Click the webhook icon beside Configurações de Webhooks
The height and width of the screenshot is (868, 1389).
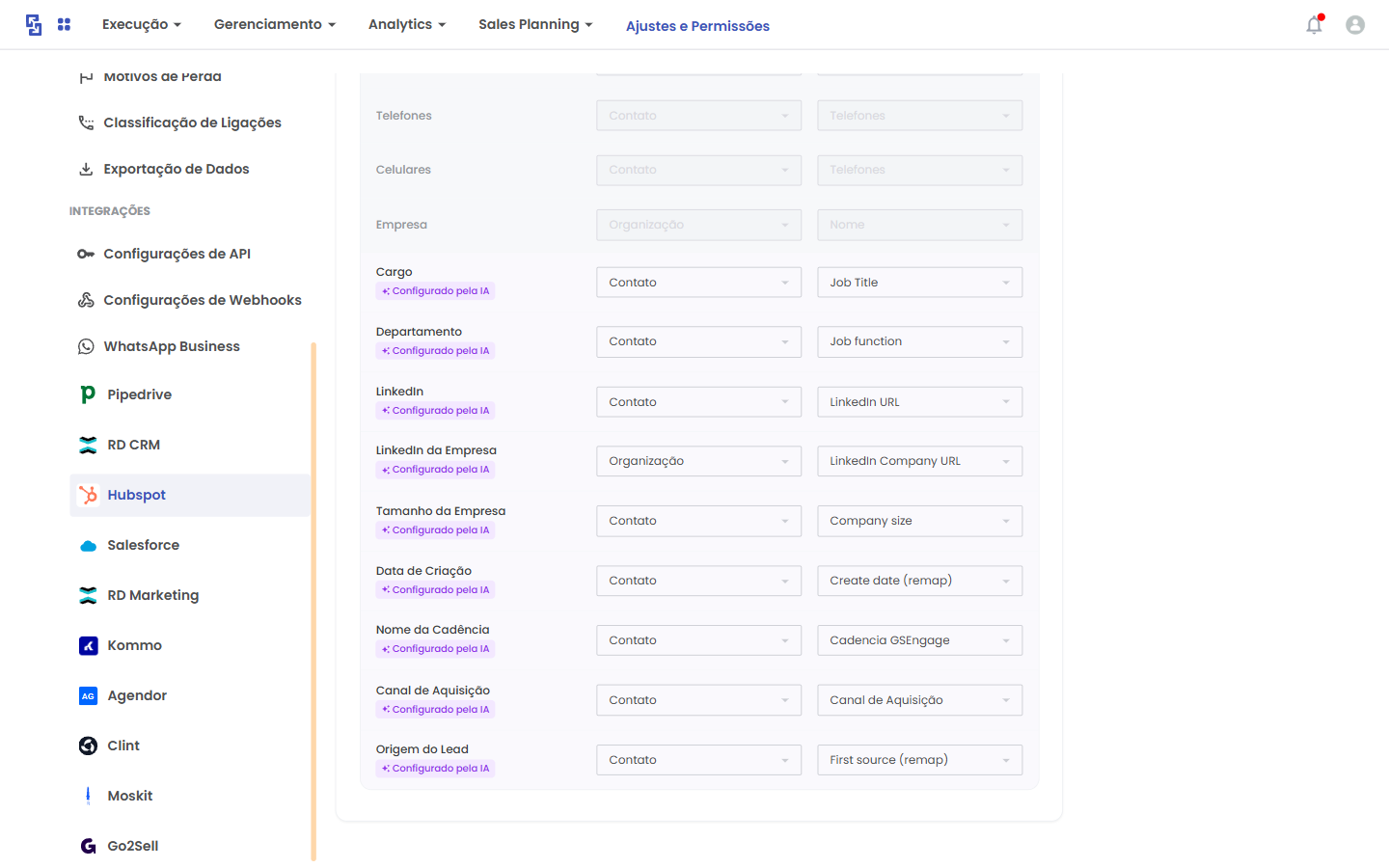(86, 300)
